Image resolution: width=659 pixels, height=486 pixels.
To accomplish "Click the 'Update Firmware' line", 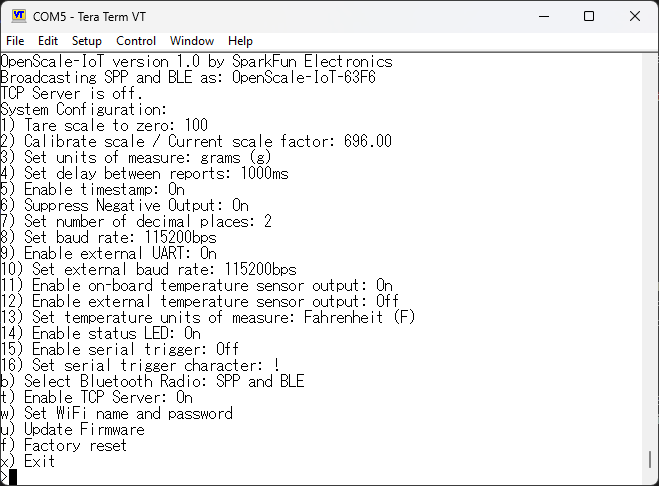I will (x=73, y=429).
